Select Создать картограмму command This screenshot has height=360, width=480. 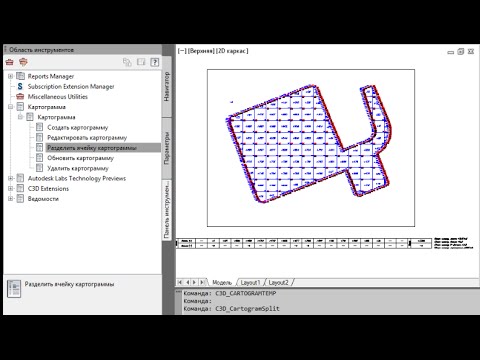click(78, 127)
